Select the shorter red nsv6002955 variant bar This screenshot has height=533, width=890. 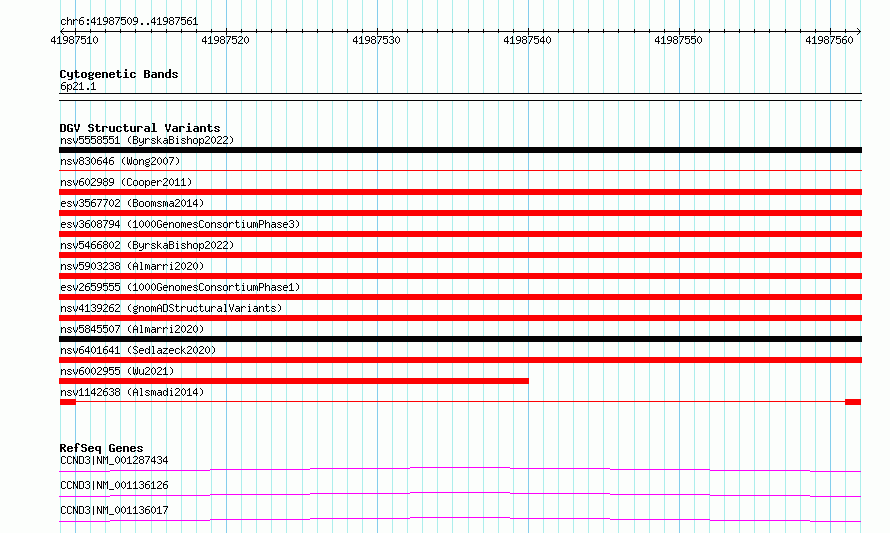(294, 381)
